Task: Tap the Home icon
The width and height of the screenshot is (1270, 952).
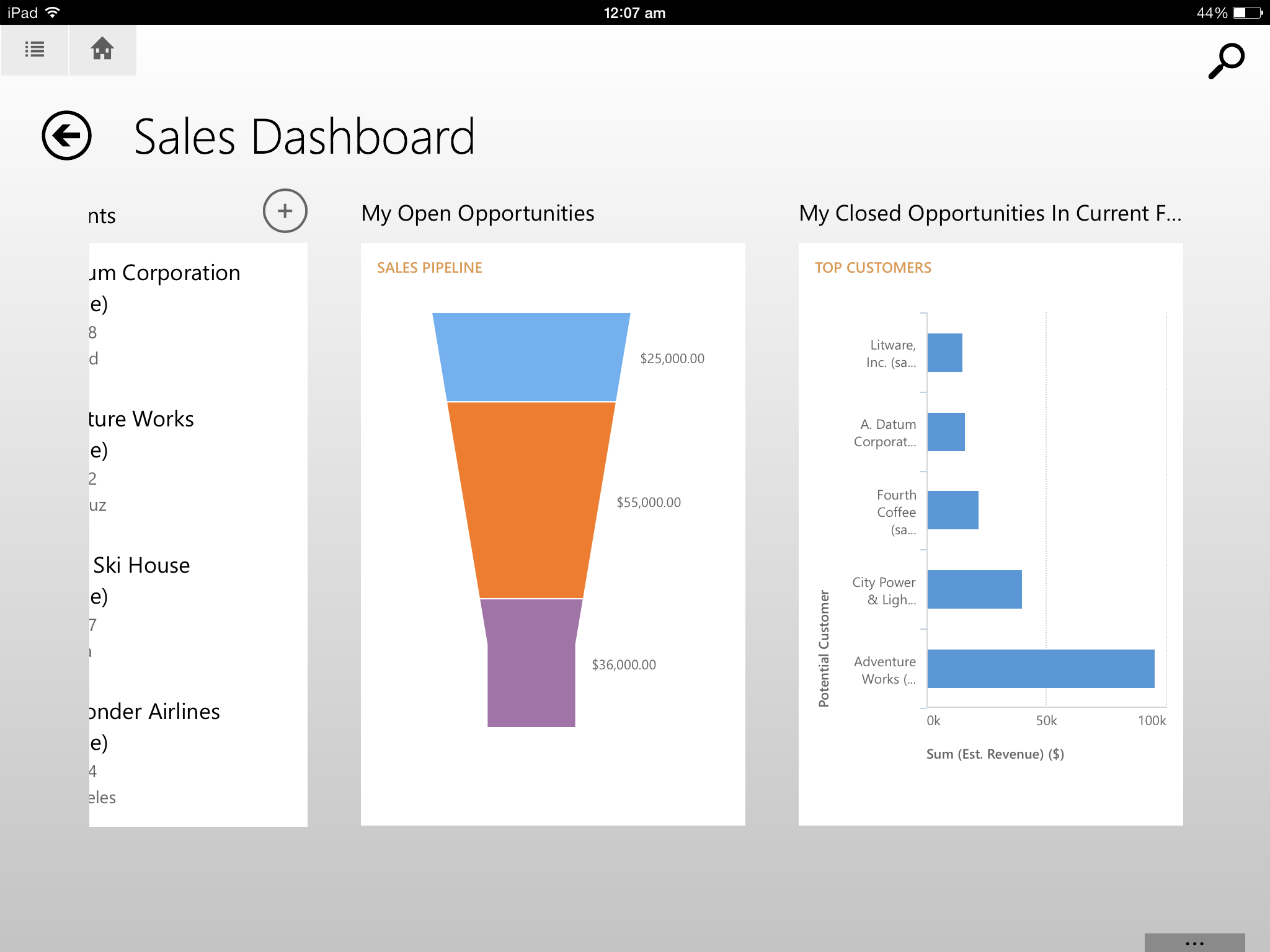Action: tap(102, 50)
